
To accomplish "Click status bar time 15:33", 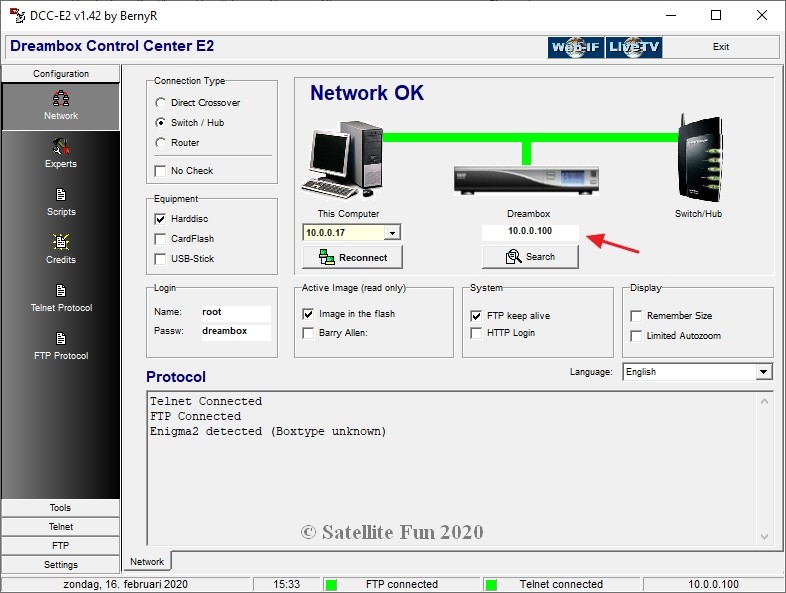I will pos(286,584).
